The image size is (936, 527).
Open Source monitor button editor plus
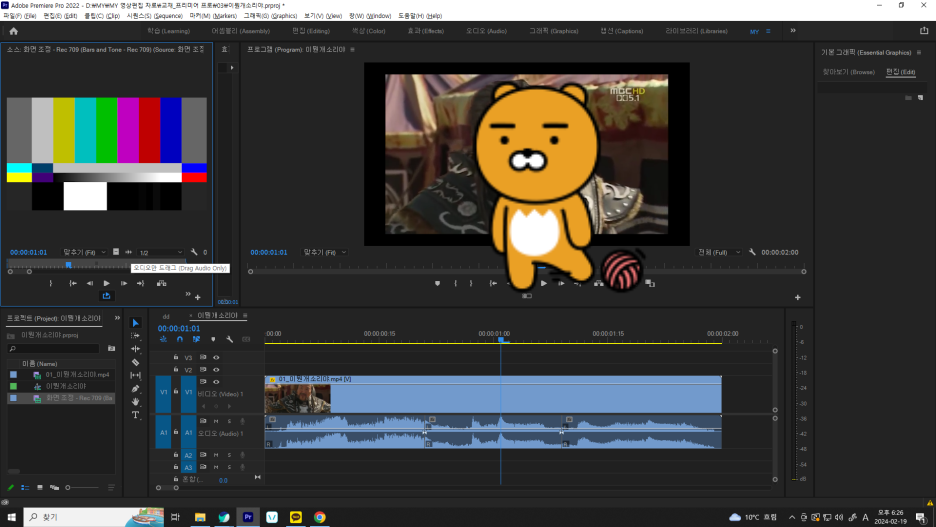[198, 297]
